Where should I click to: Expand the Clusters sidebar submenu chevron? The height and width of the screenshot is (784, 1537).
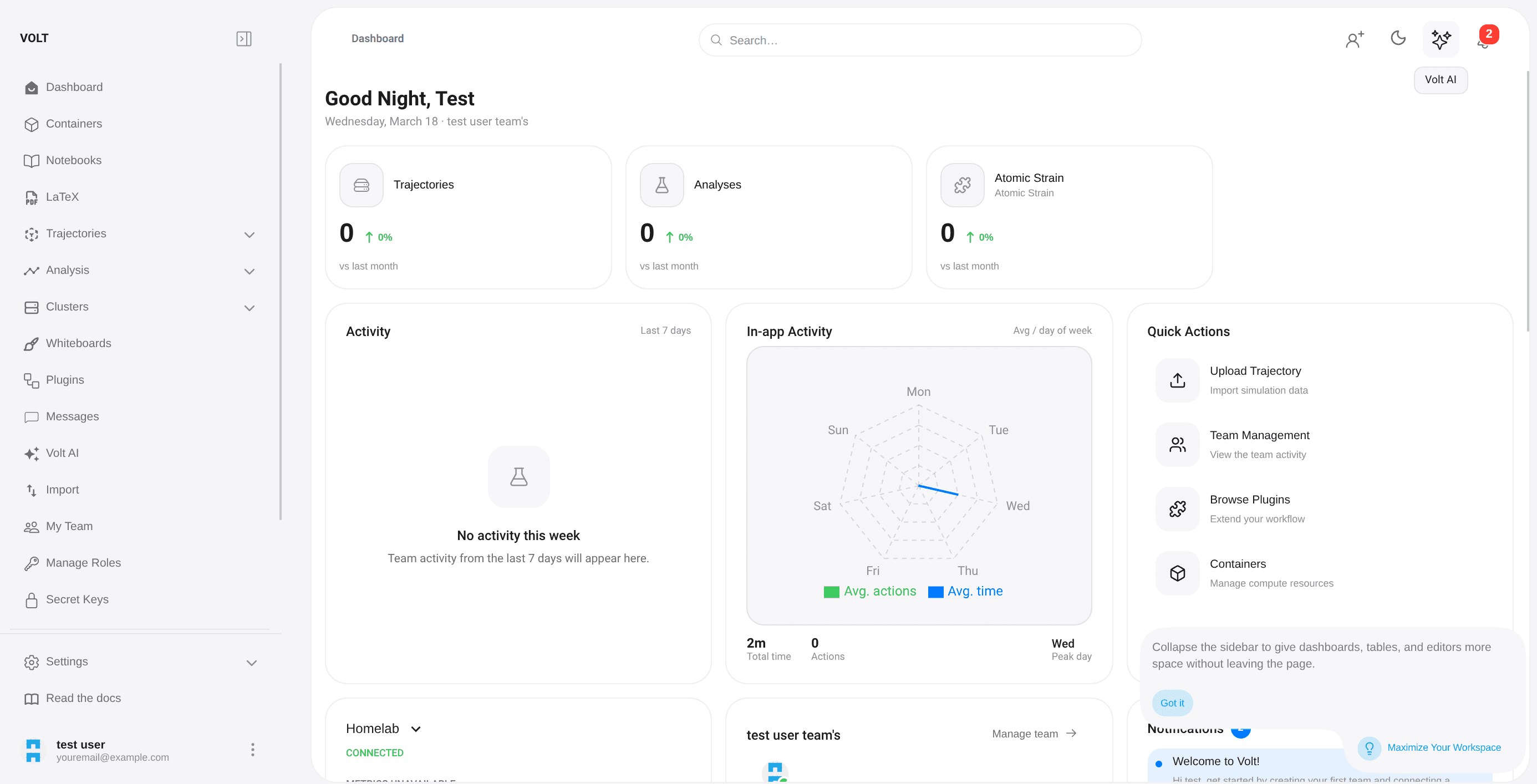(250, 308)
